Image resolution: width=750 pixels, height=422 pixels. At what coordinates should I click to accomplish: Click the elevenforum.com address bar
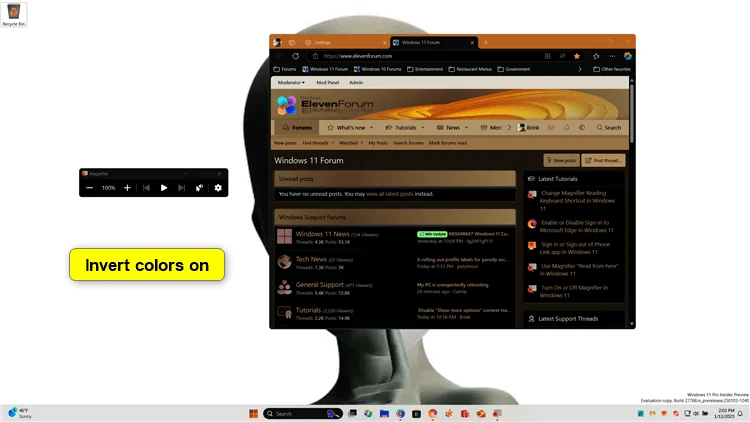pyautogui.click(x=426, y=56)
